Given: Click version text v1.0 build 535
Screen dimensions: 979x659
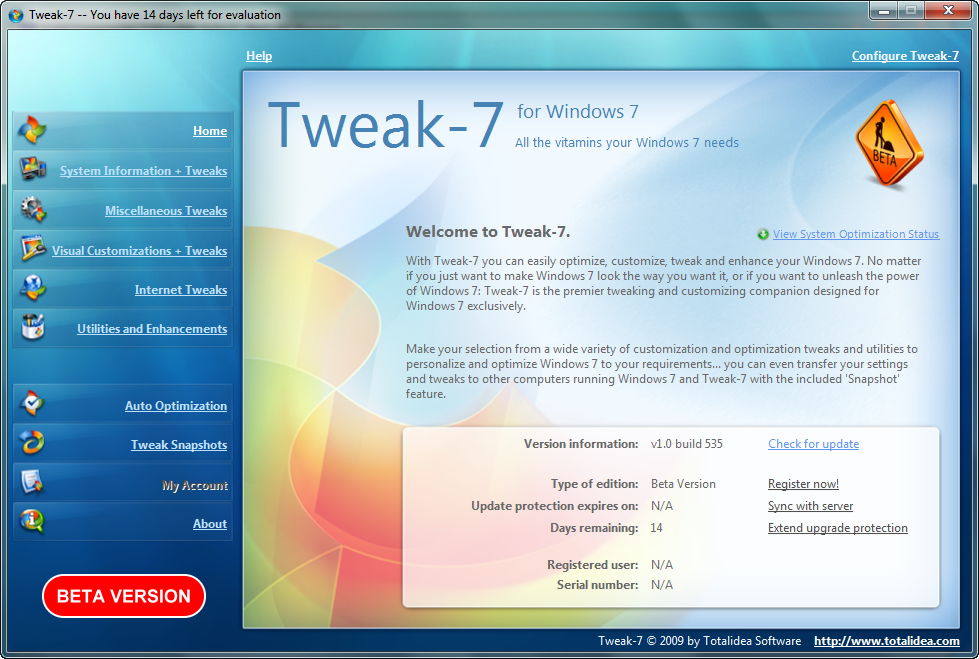Looking at the screenshot, I should coord(687,444).
